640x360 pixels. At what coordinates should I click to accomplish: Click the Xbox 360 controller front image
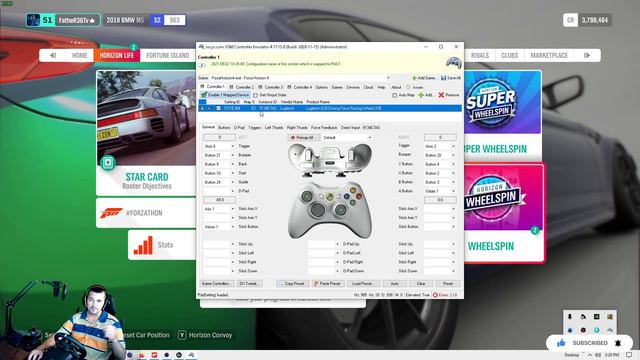[x=330, y=211]
